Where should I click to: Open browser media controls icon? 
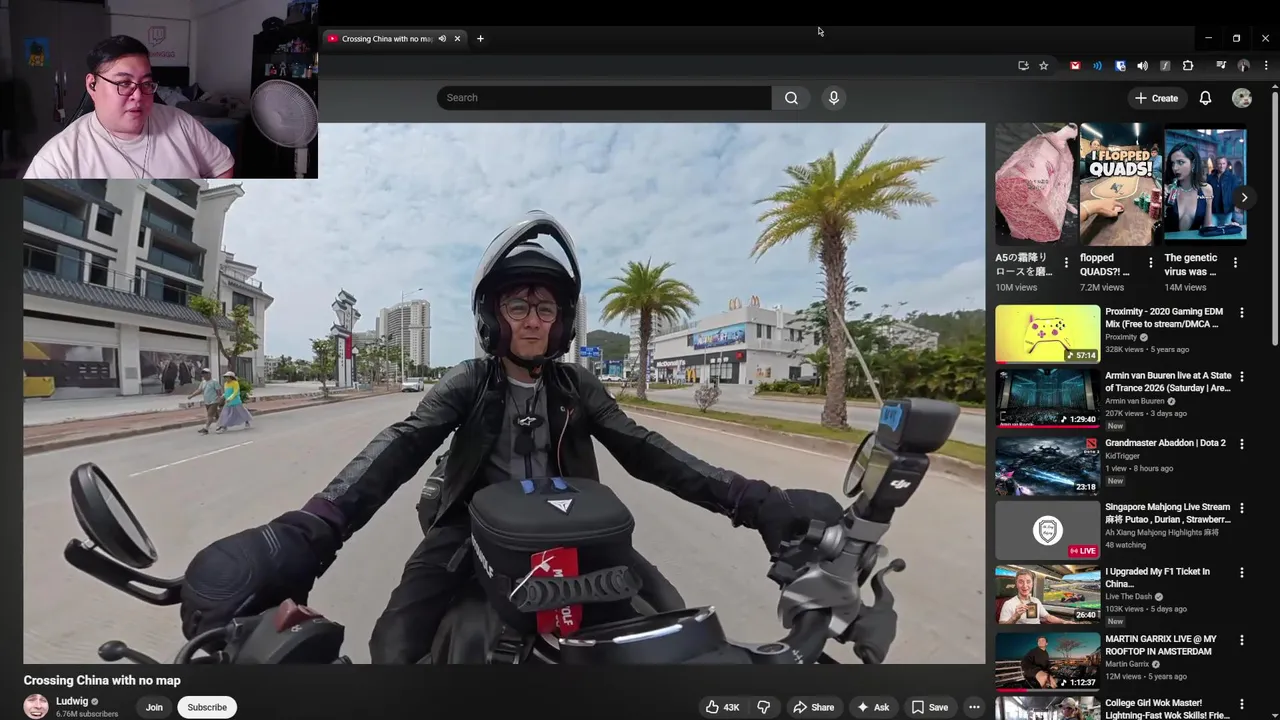click(1221, 66)
